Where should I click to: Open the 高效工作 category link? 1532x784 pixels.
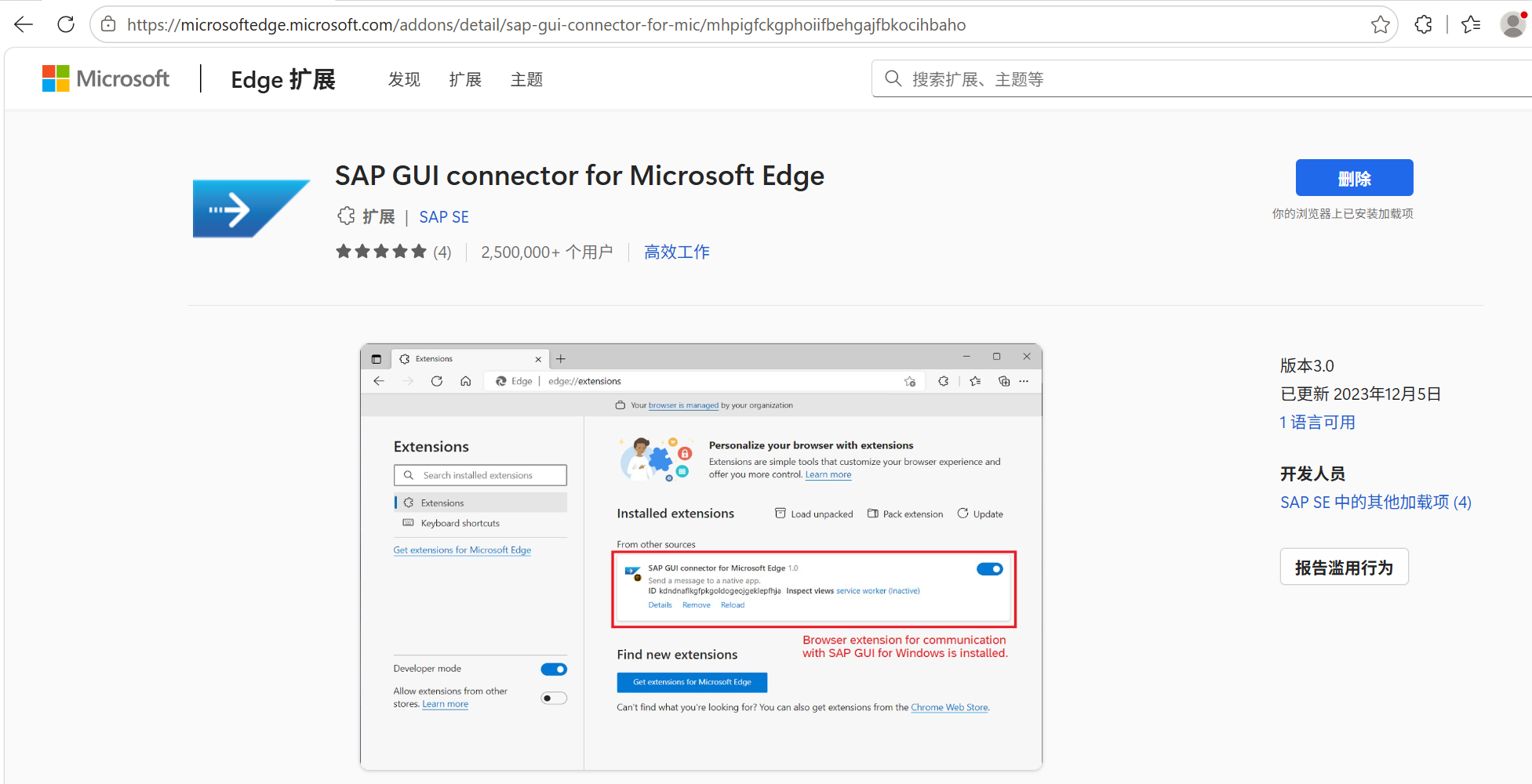pyautogui.click(x=676, y=252)
